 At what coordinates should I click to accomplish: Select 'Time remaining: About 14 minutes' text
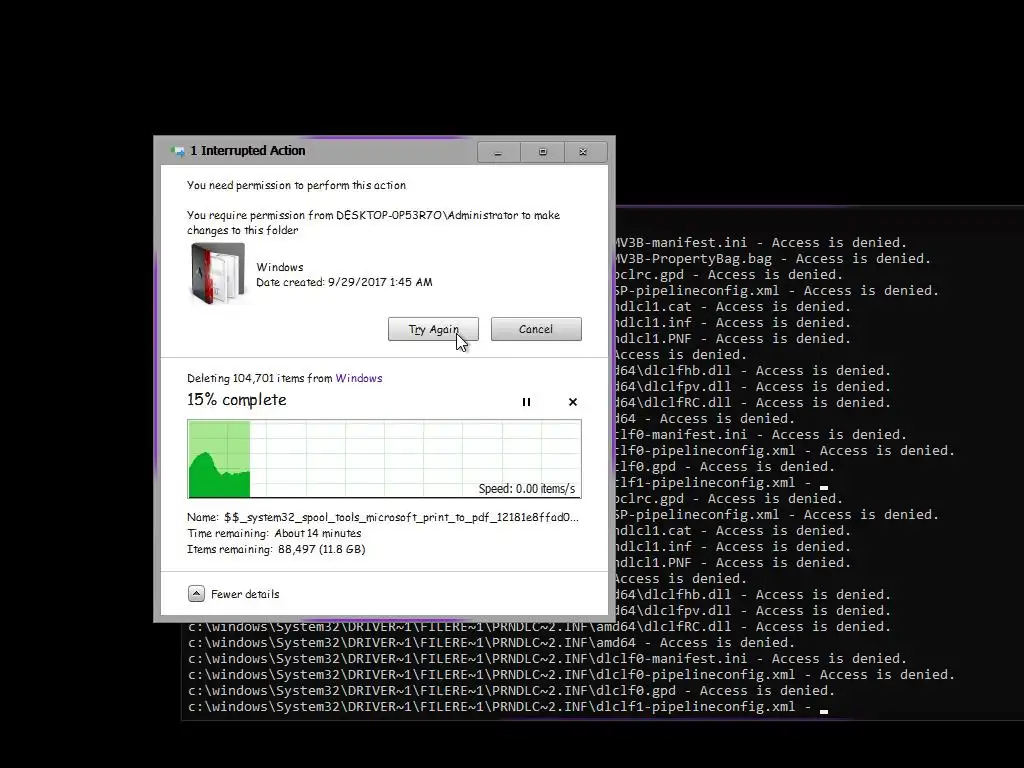tap(274, 533)
